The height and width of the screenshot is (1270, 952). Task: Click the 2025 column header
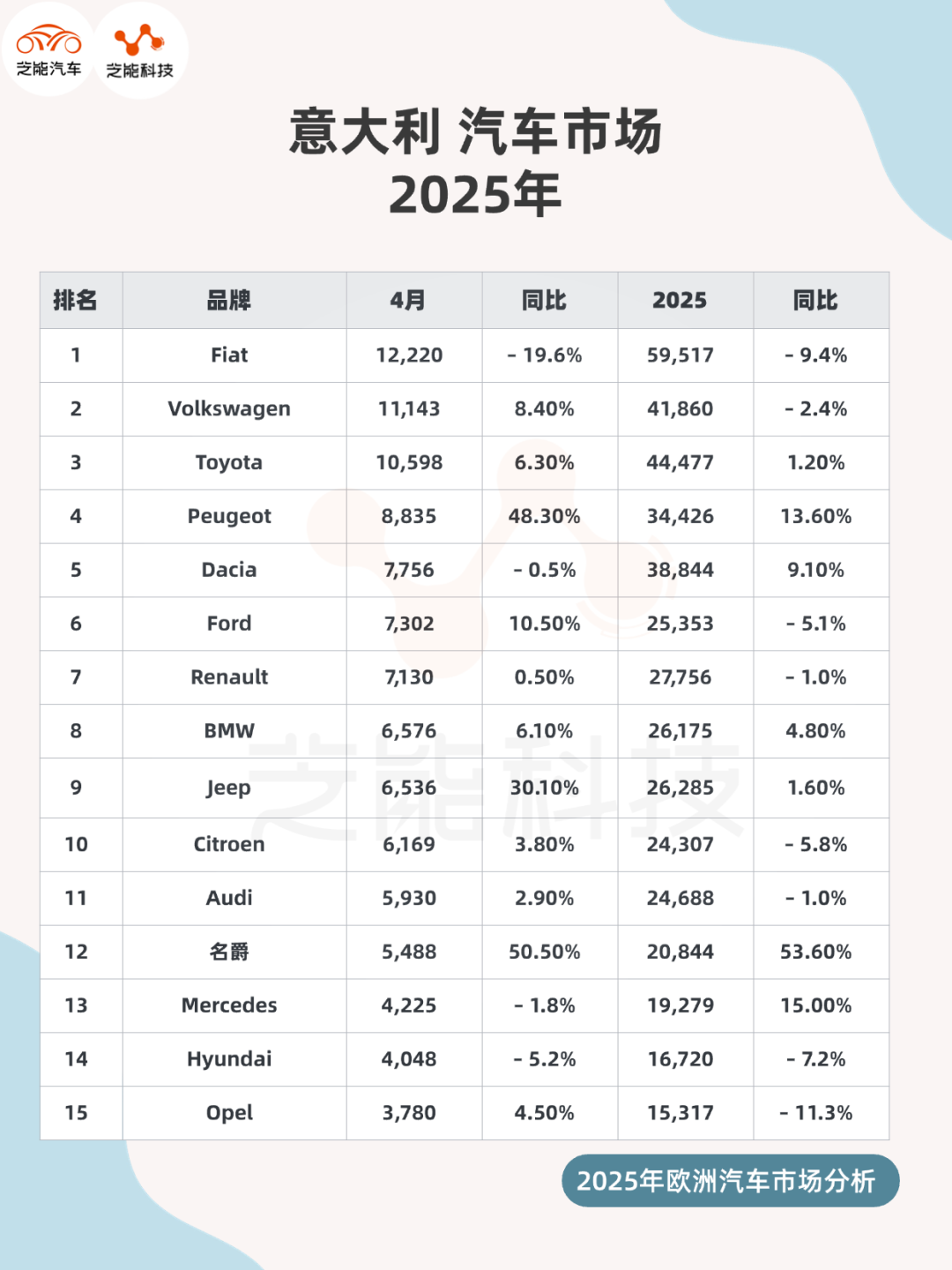click(680, 301)
